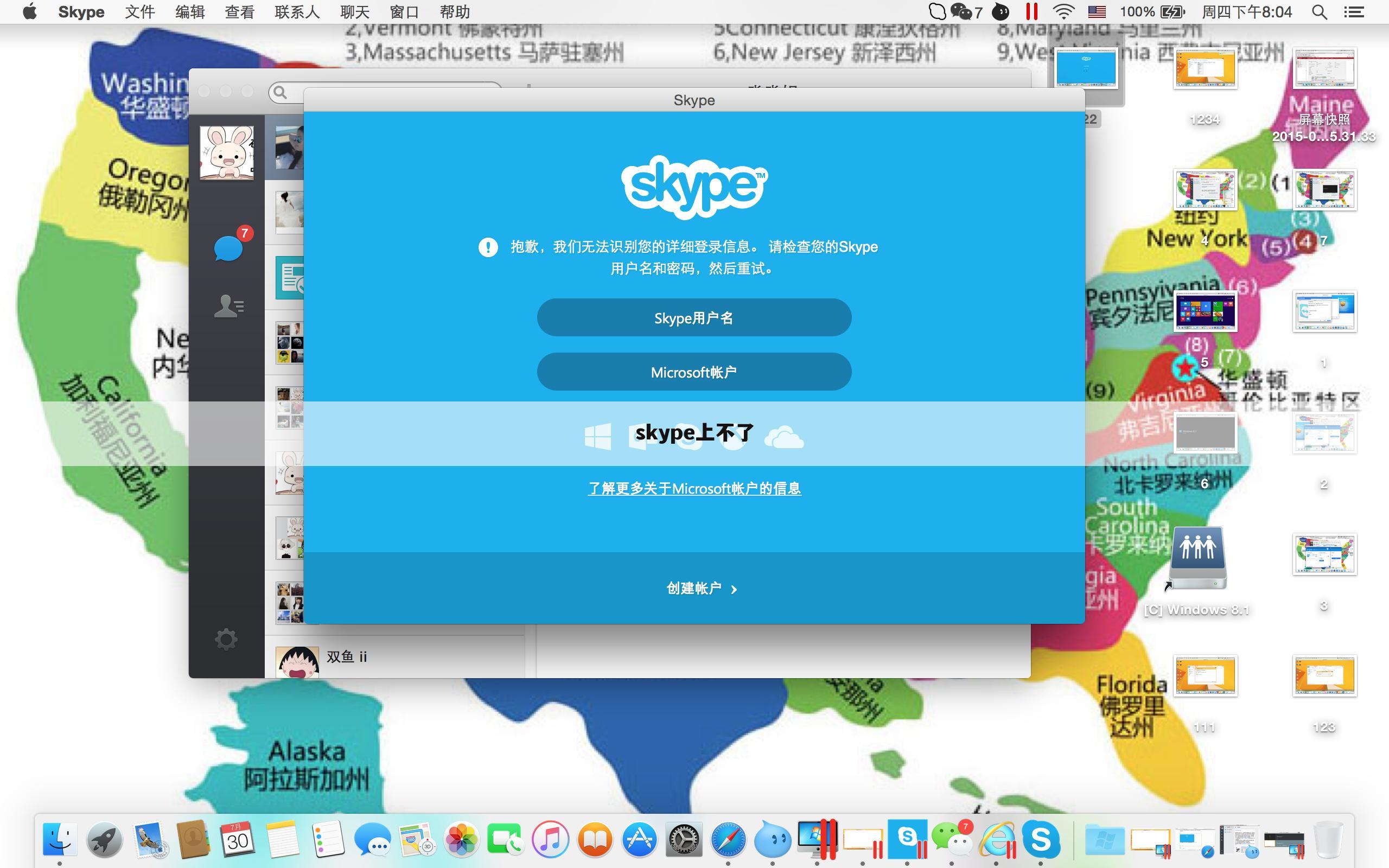Open the 查看 menu

239,12
